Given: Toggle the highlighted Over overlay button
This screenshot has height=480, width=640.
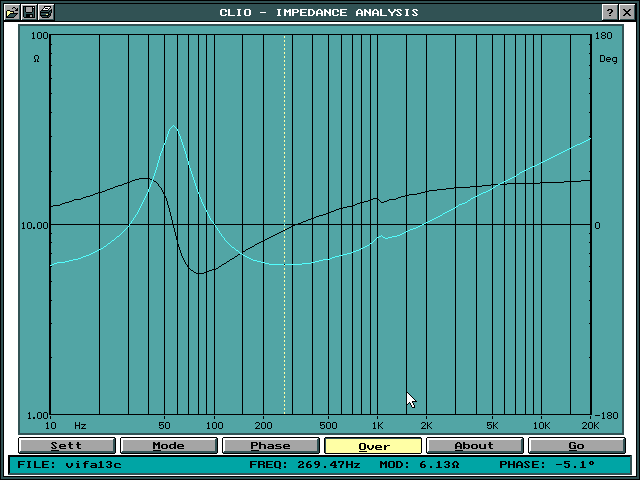Looking at the screenshot, I should tap(373, 446).
